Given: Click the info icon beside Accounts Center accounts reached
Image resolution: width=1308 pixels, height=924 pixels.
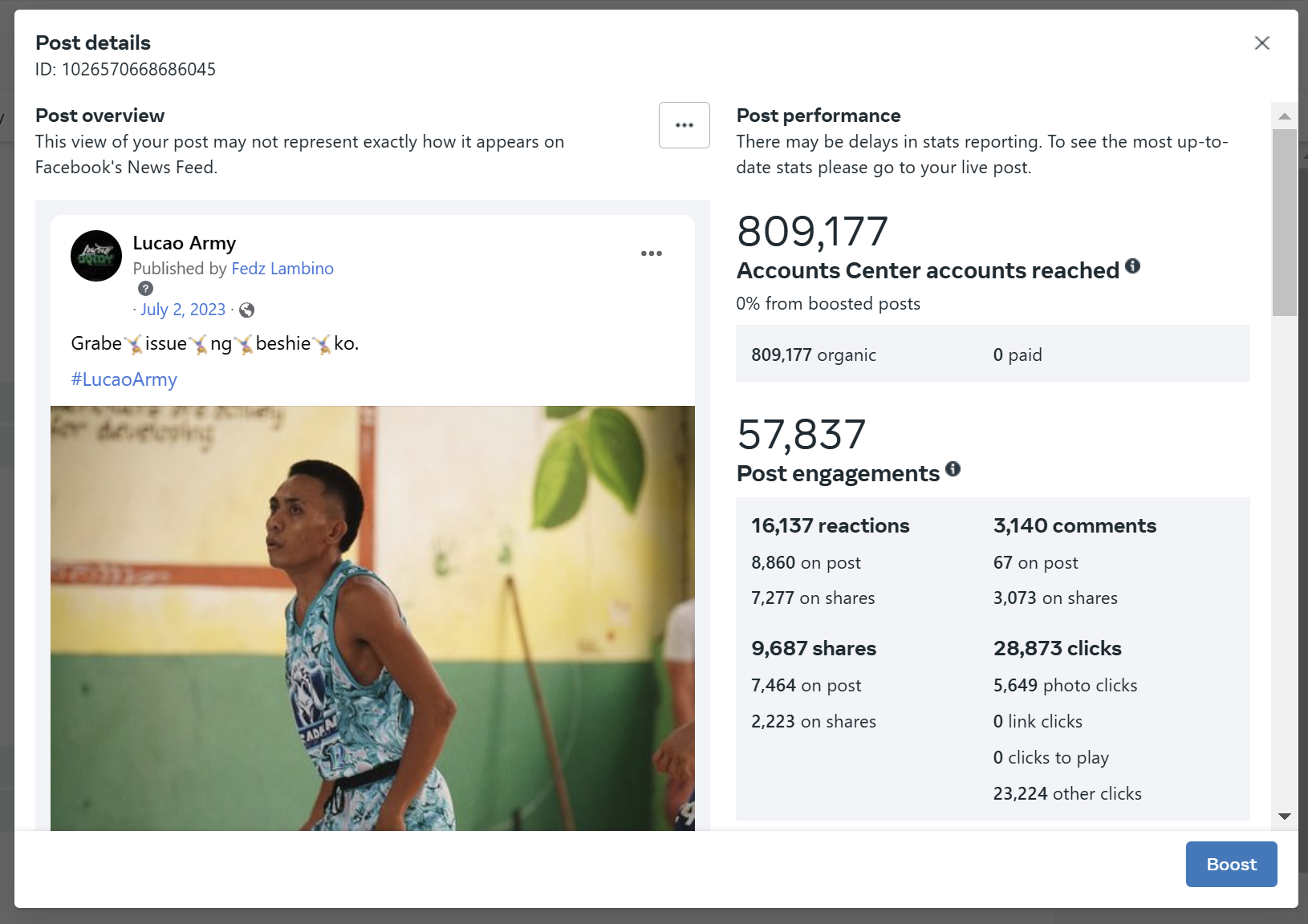Looking at the screenshot, I should (1132, 266).
